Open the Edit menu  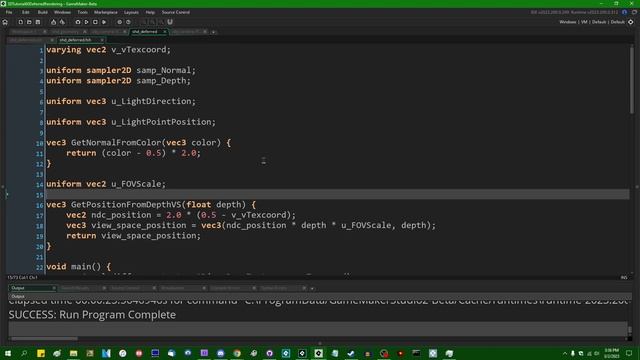coord(26,12)
